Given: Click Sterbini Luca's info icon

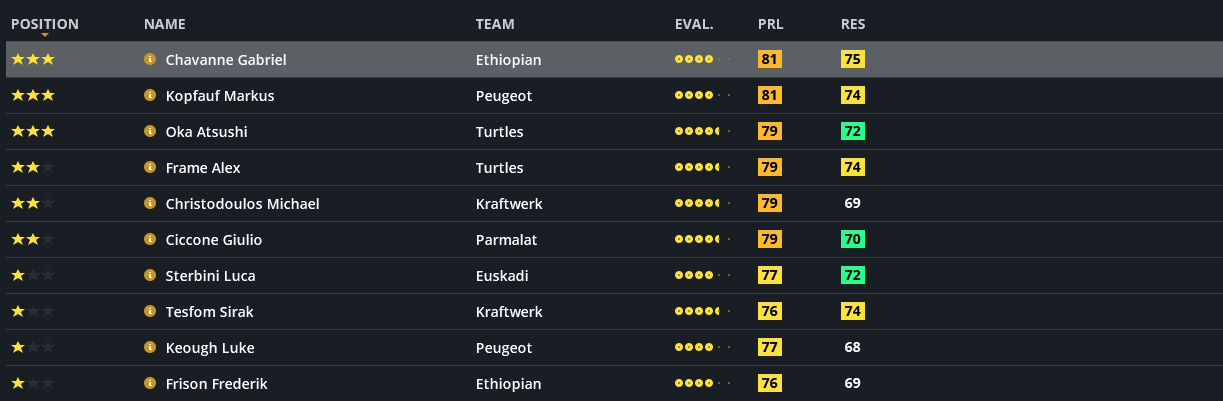Looking at the screenshot, I should [x=150, y=276].
